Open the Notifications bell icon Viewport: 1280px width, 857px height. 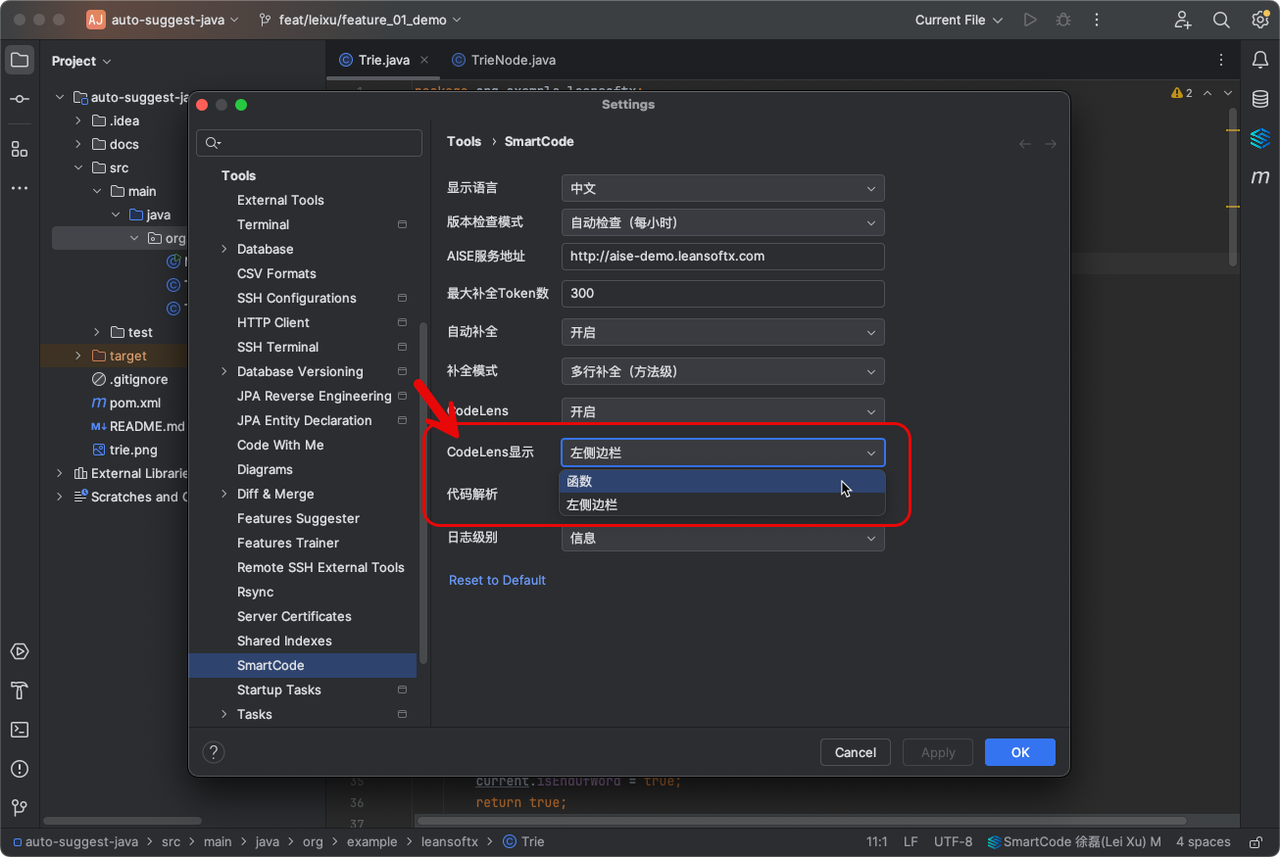click(x=1260, y=60)
